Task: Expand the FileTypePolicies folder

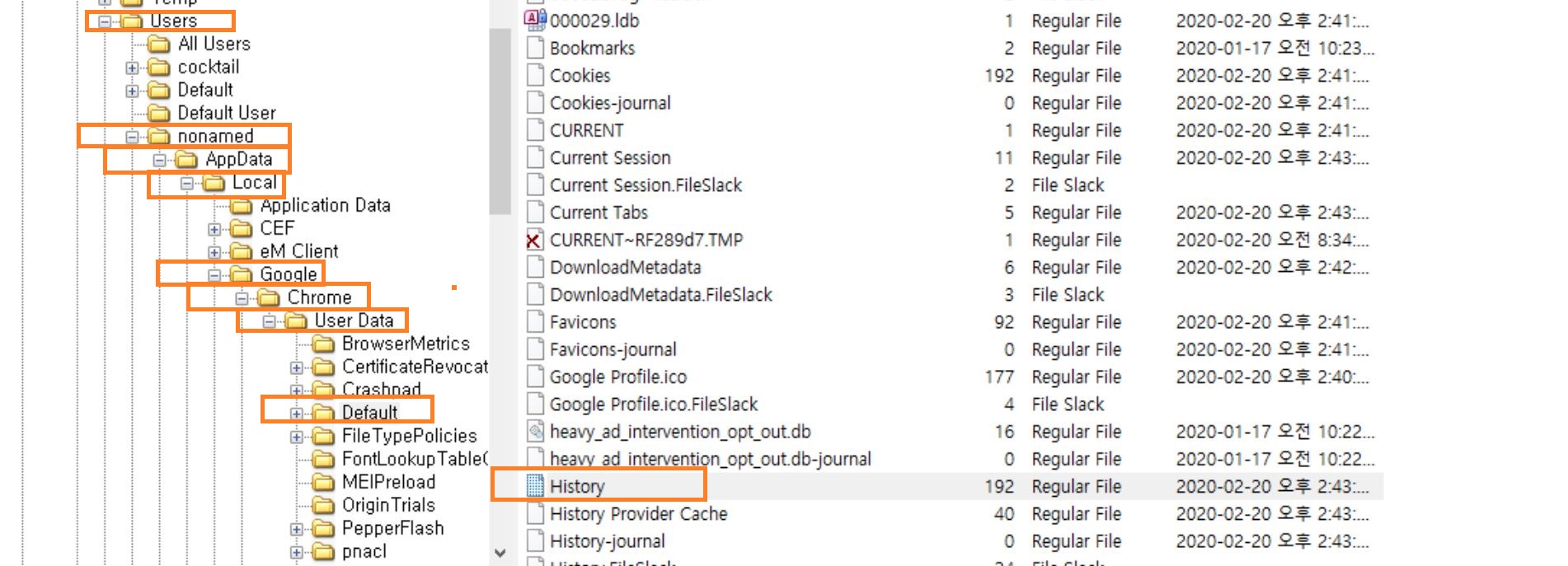Action: 297,437
